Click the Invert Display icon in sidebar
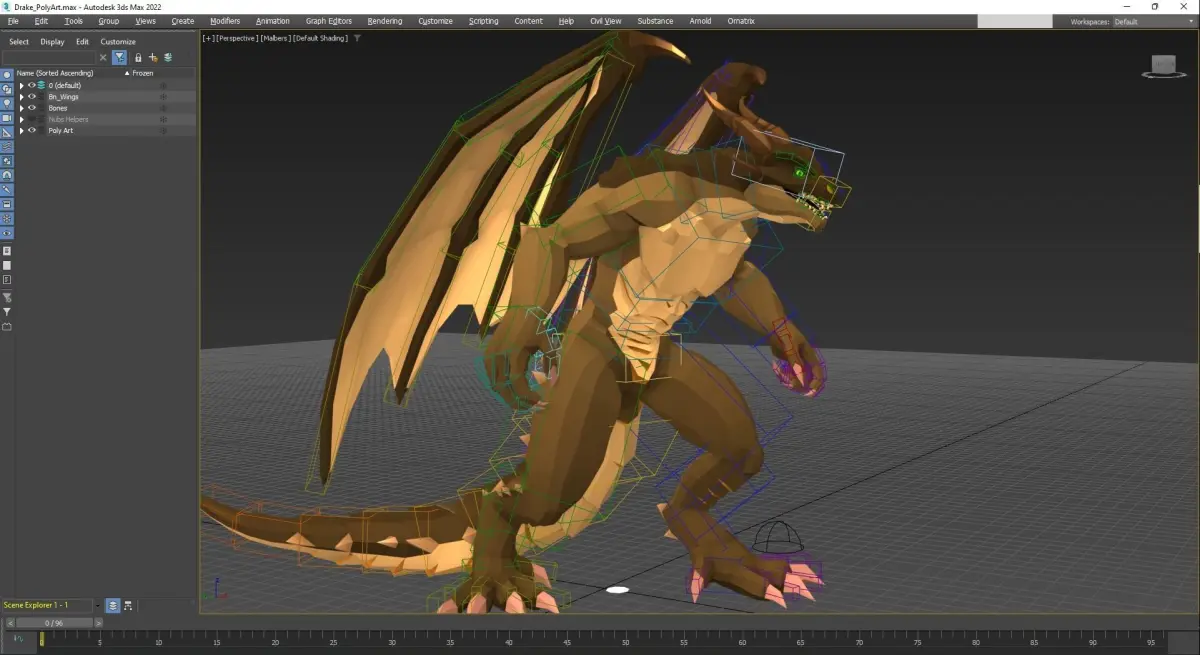 [7, 280]
